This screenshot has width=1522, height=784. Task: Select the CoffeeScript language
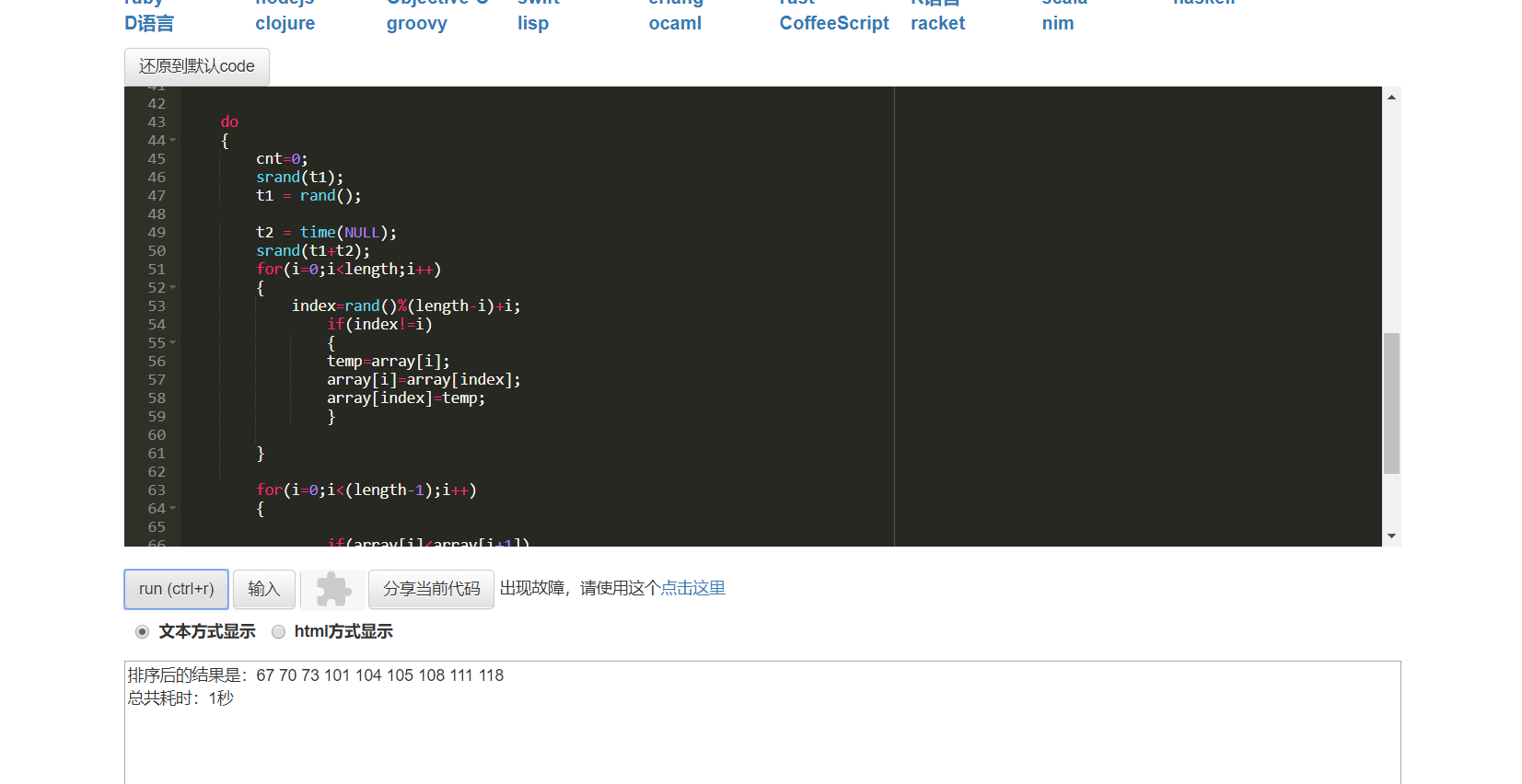[x=834, y=23]
